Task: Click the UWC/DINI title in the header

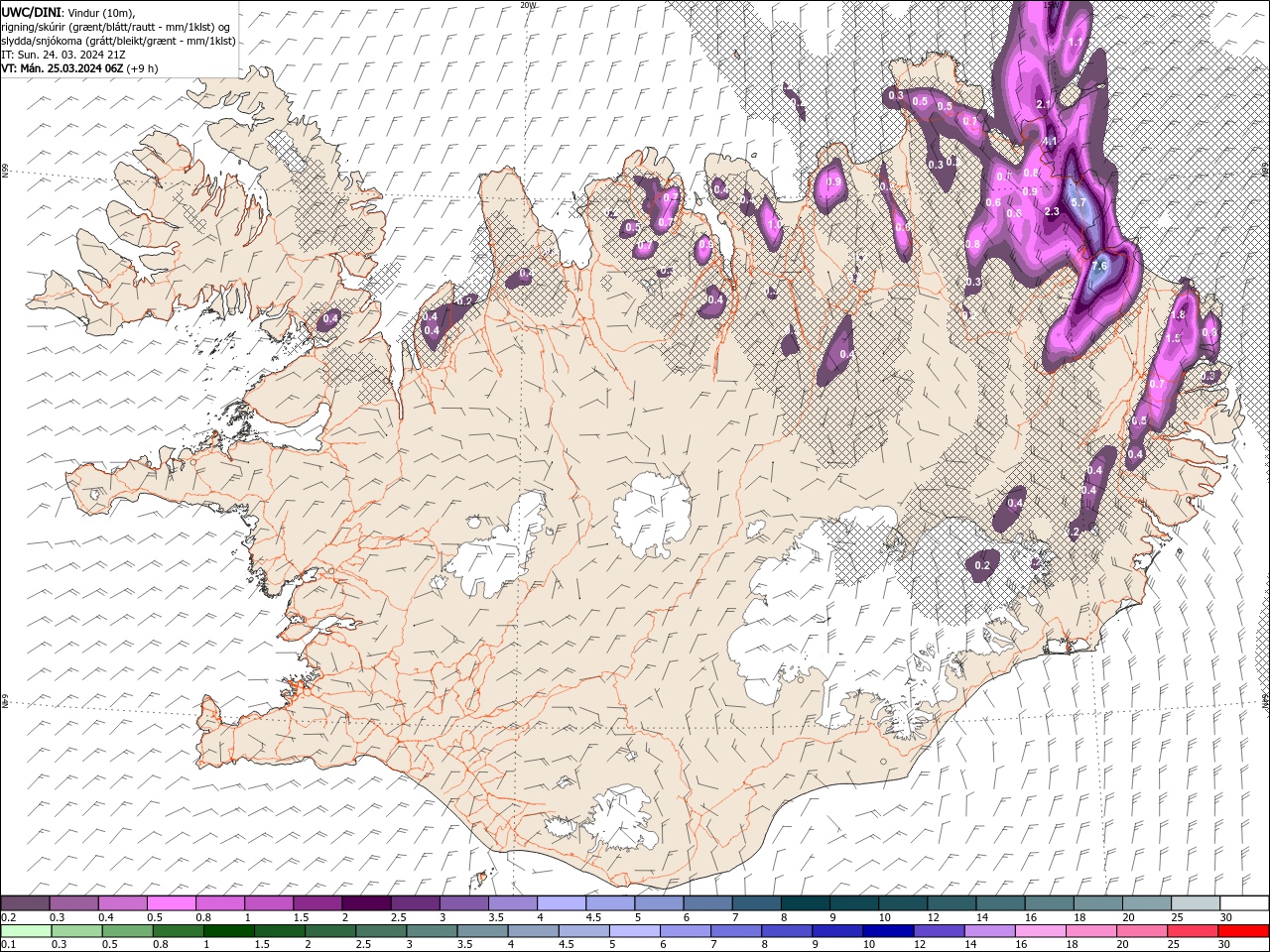Action: tap(32, 11)
